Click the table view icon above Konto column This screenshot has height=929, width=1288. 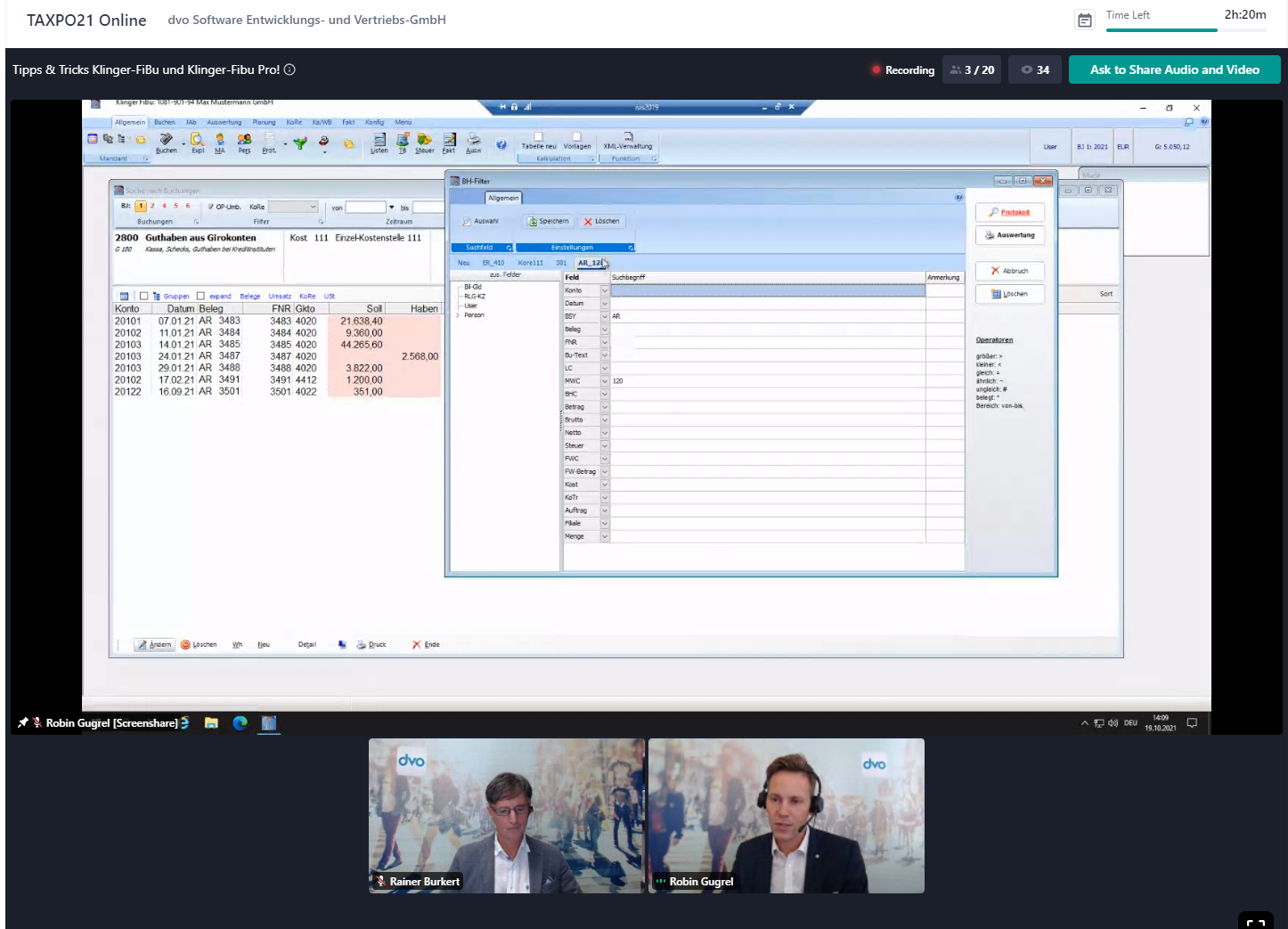[124, 296]
